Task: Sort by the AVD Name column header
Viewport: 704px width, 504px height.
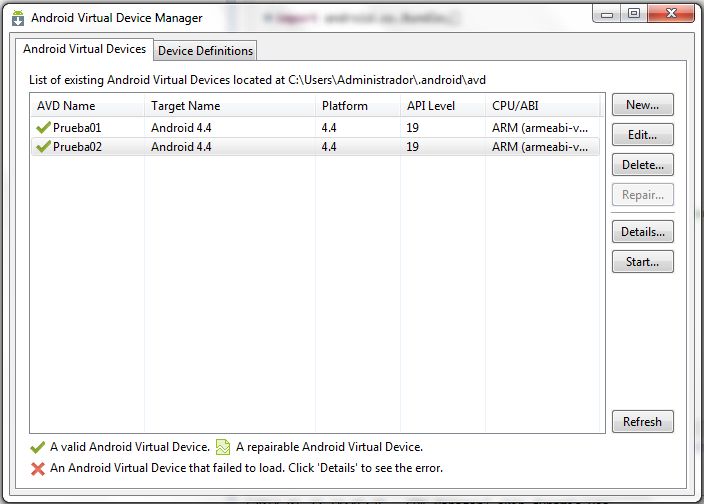Action: tap(88, 106)
